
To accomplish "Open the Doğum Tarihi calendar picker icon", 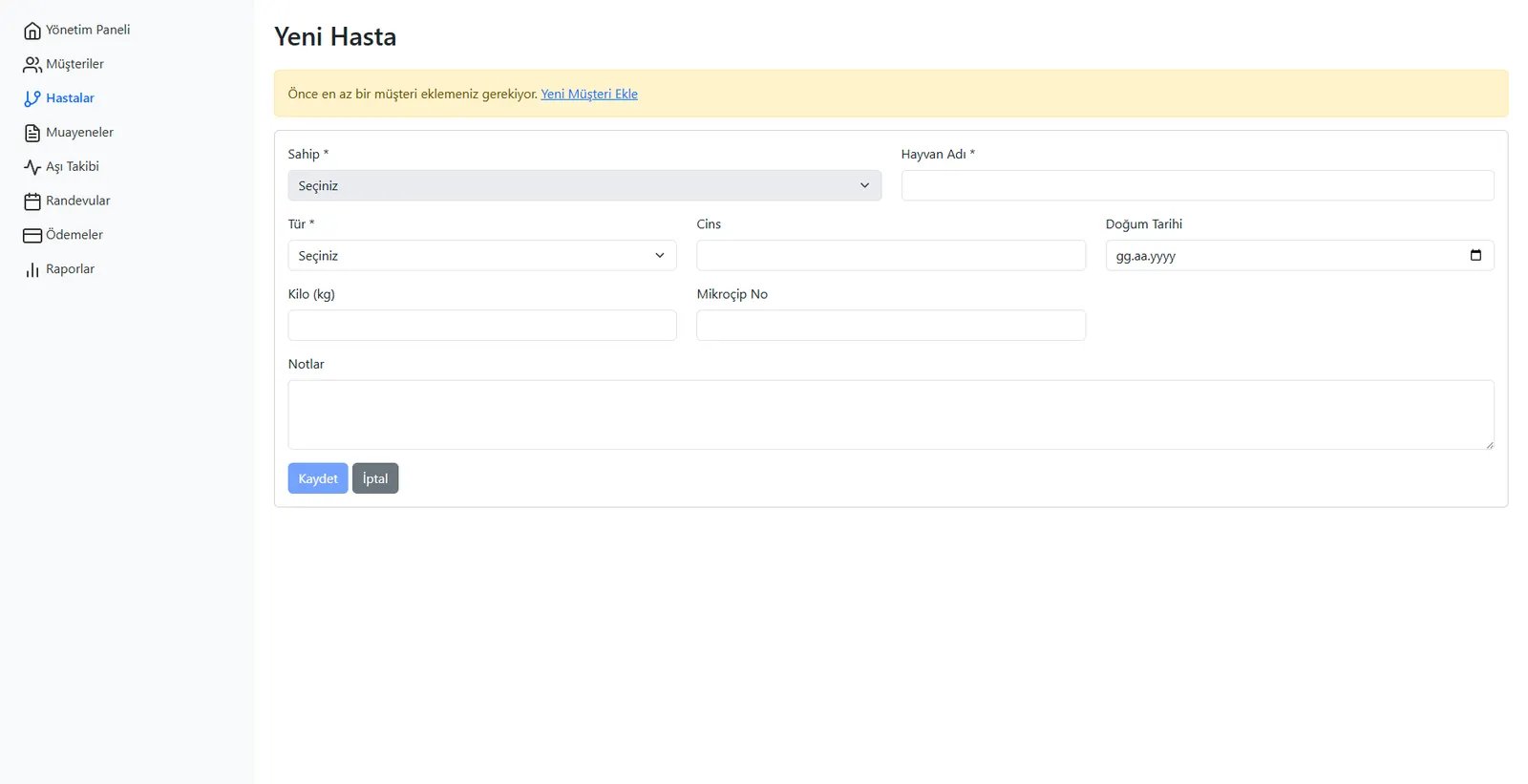I will point(1475,255).
